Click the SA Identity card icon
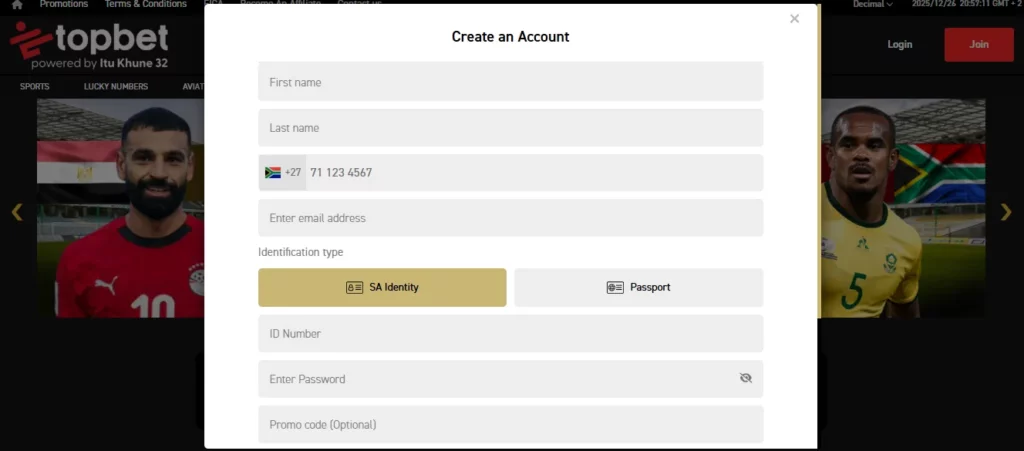This screenshot has height=451, width=1024. (x=354, y=287)
